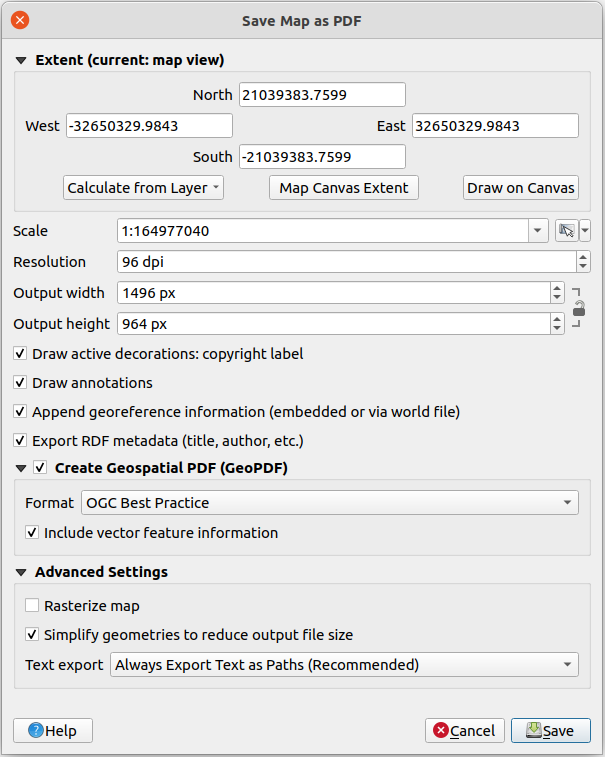Screen dimensions: 605x757
Task: Click the North extent input field
Action: pos(322,95)
